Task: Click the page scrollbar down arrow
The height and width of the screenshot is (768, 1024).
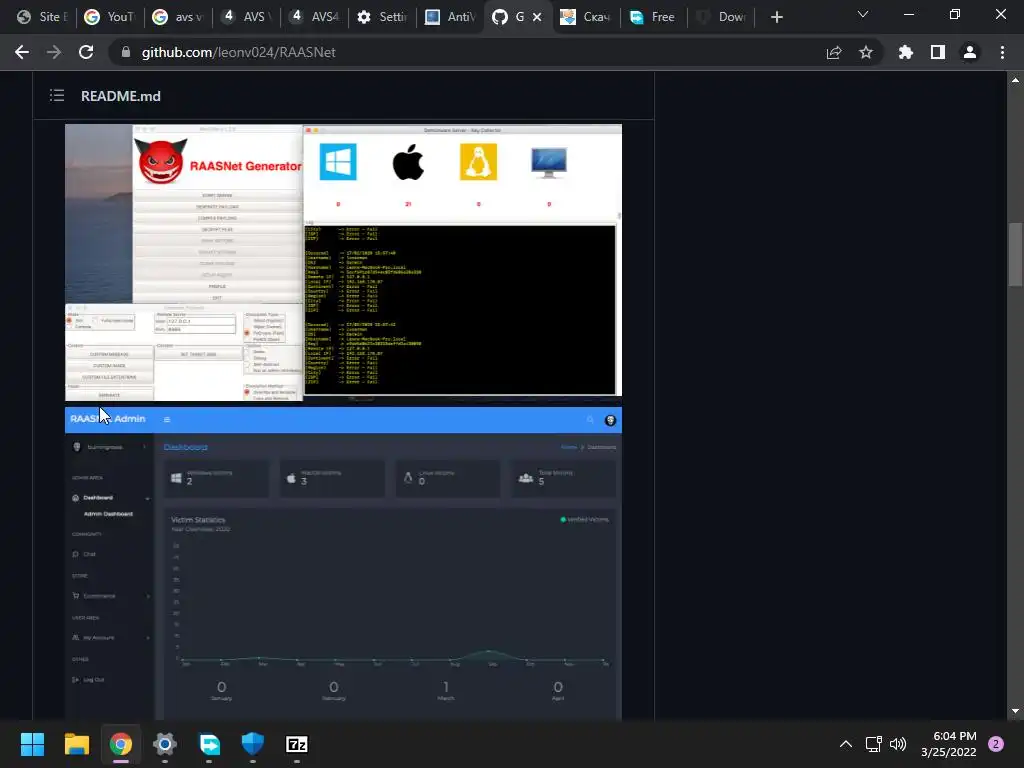Action: [1015, 711]
